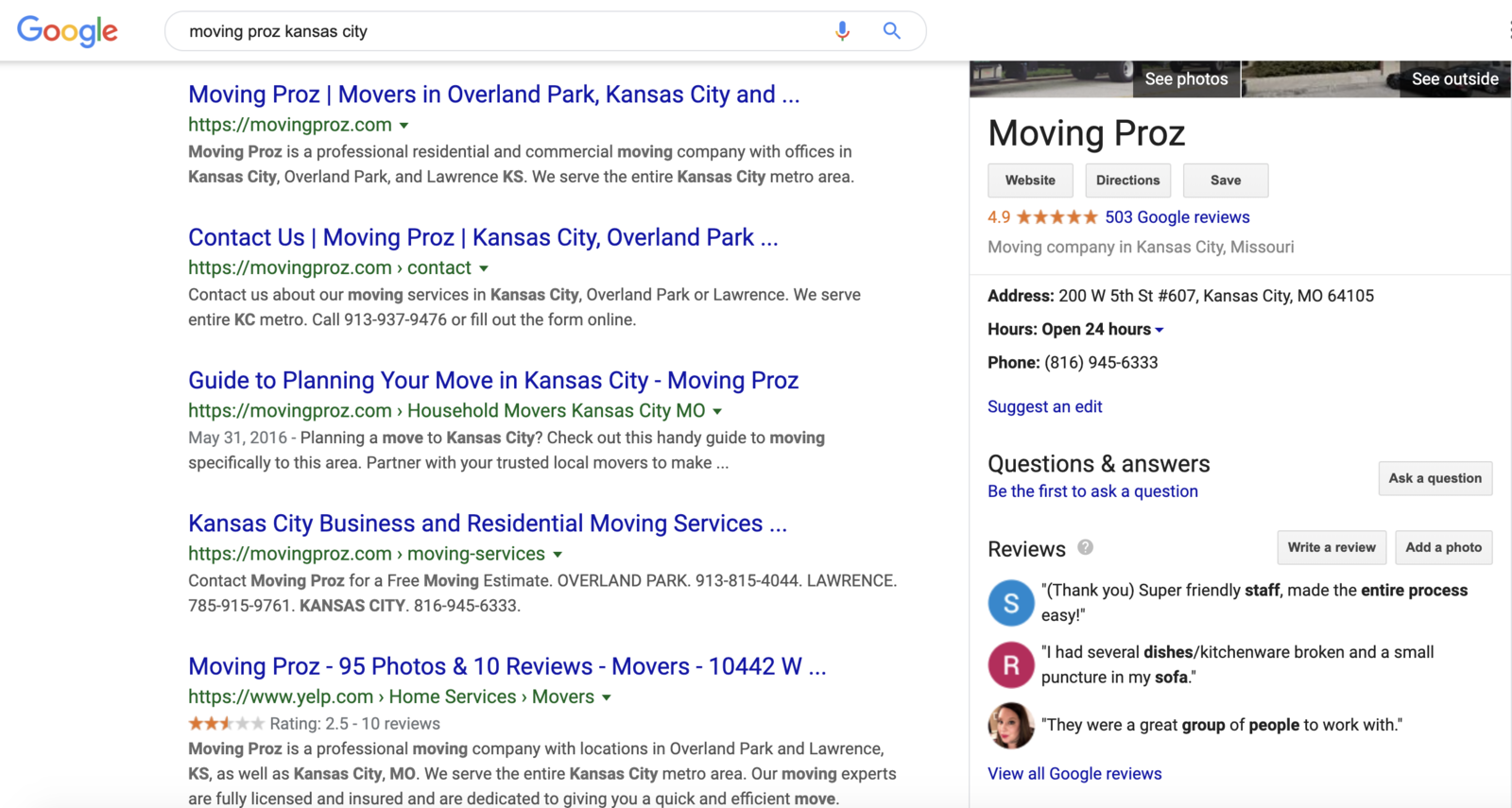Click the Reviews help question mark icon

pyautogui.click(x=1086, y=547)
